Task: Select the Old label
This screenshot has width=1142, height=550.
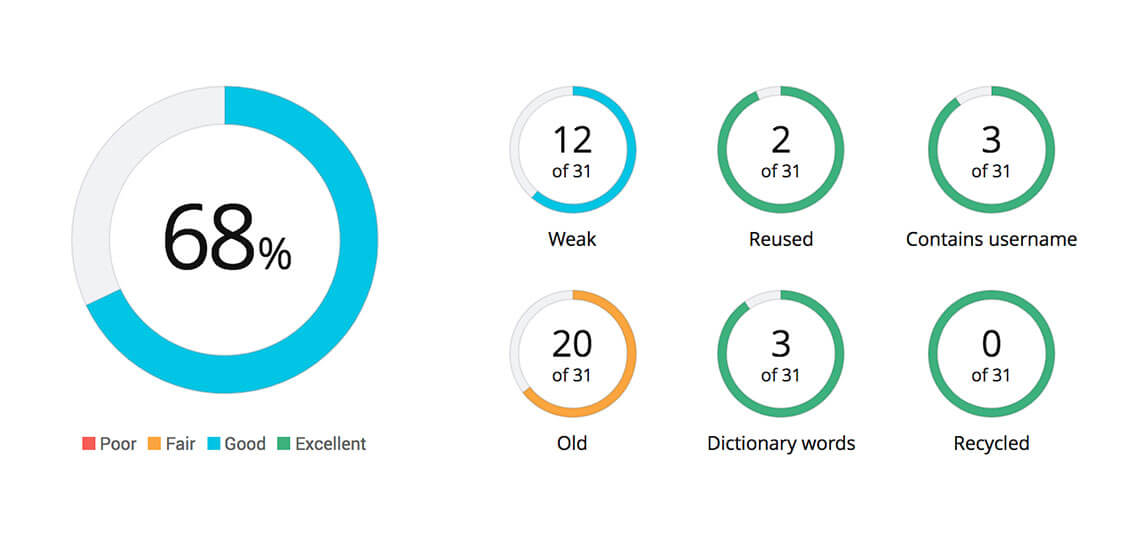Action: click(x=572, y=443)
